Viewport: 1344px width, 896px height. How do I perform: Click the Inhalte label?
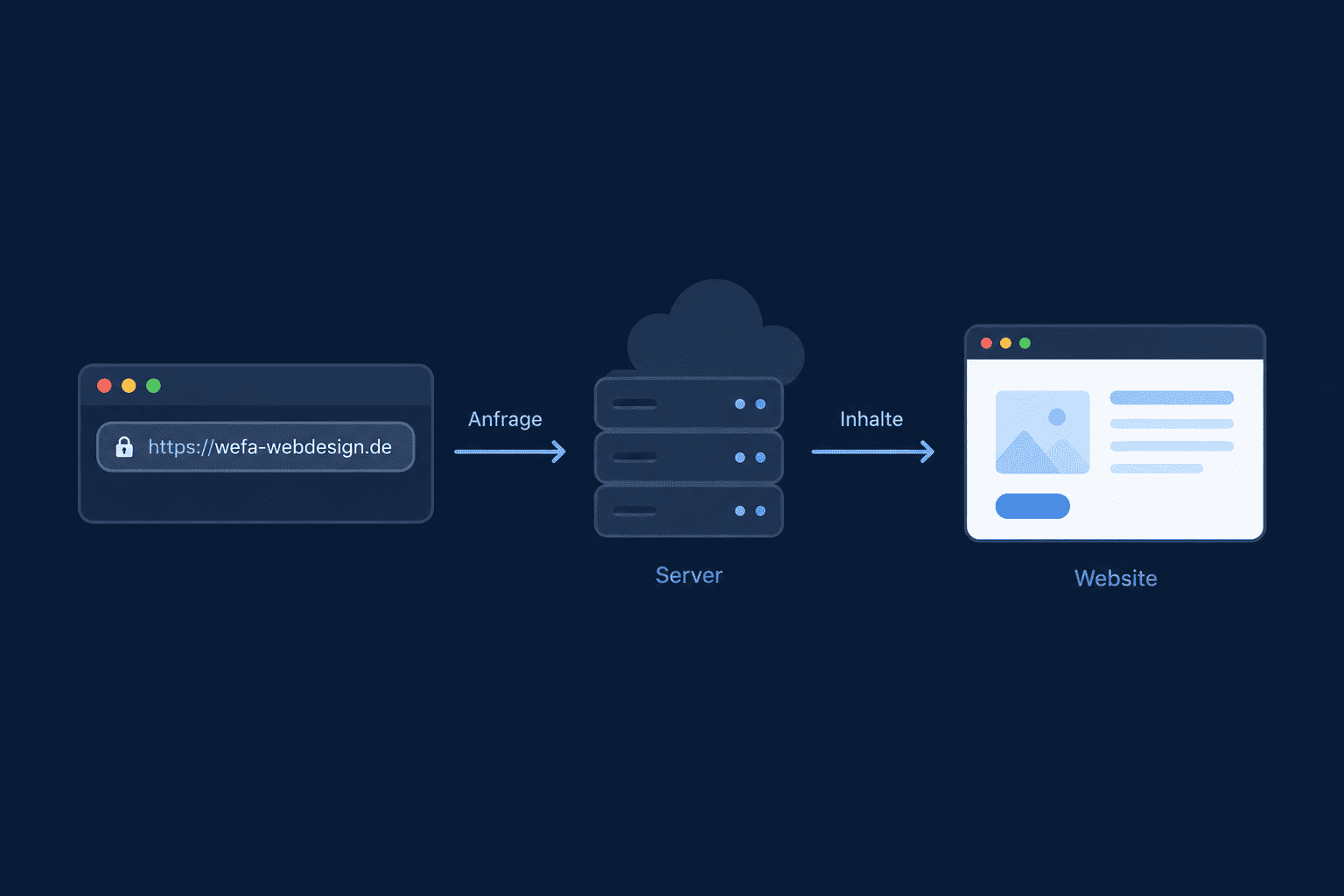[871, 419]
